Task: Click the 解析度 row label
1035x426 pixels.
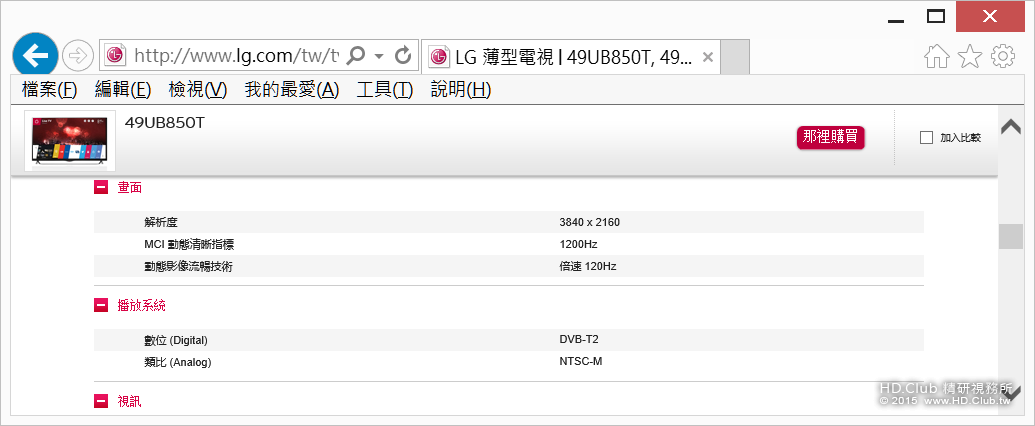Action: coord(160,223)
